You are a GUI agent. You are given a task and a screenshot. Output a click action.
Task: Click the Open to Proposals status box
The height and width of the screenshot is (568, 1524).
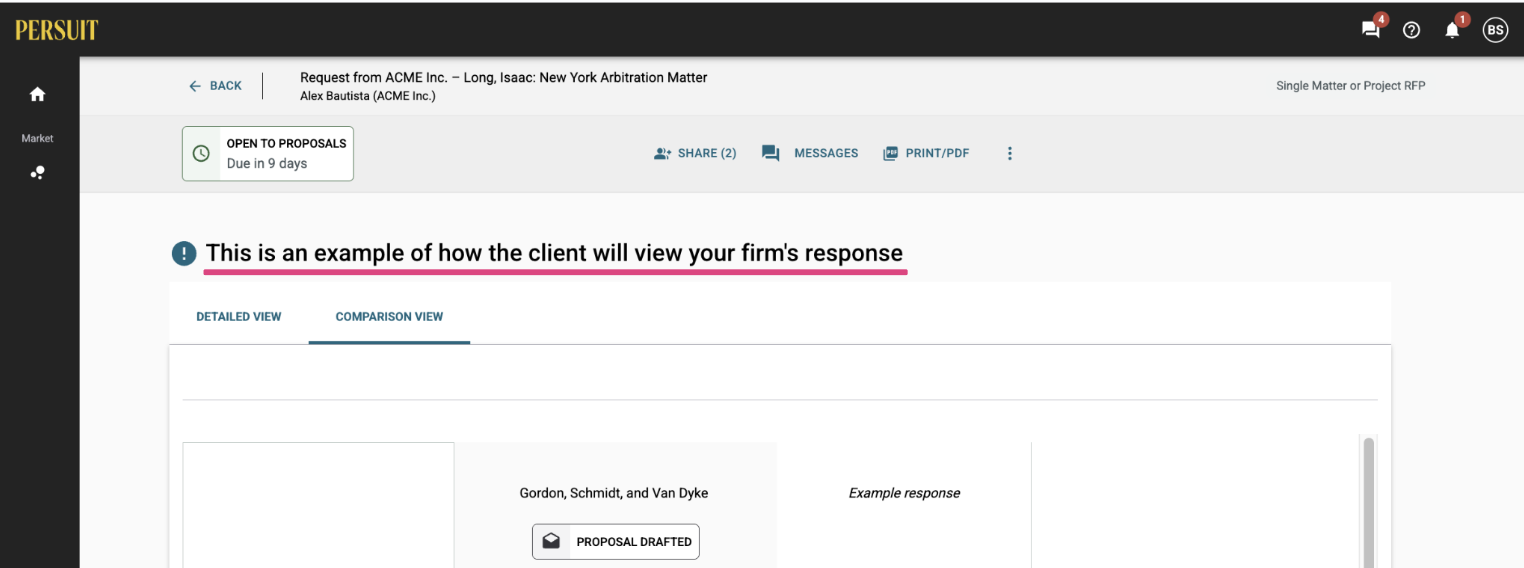[x=268, y=153]
